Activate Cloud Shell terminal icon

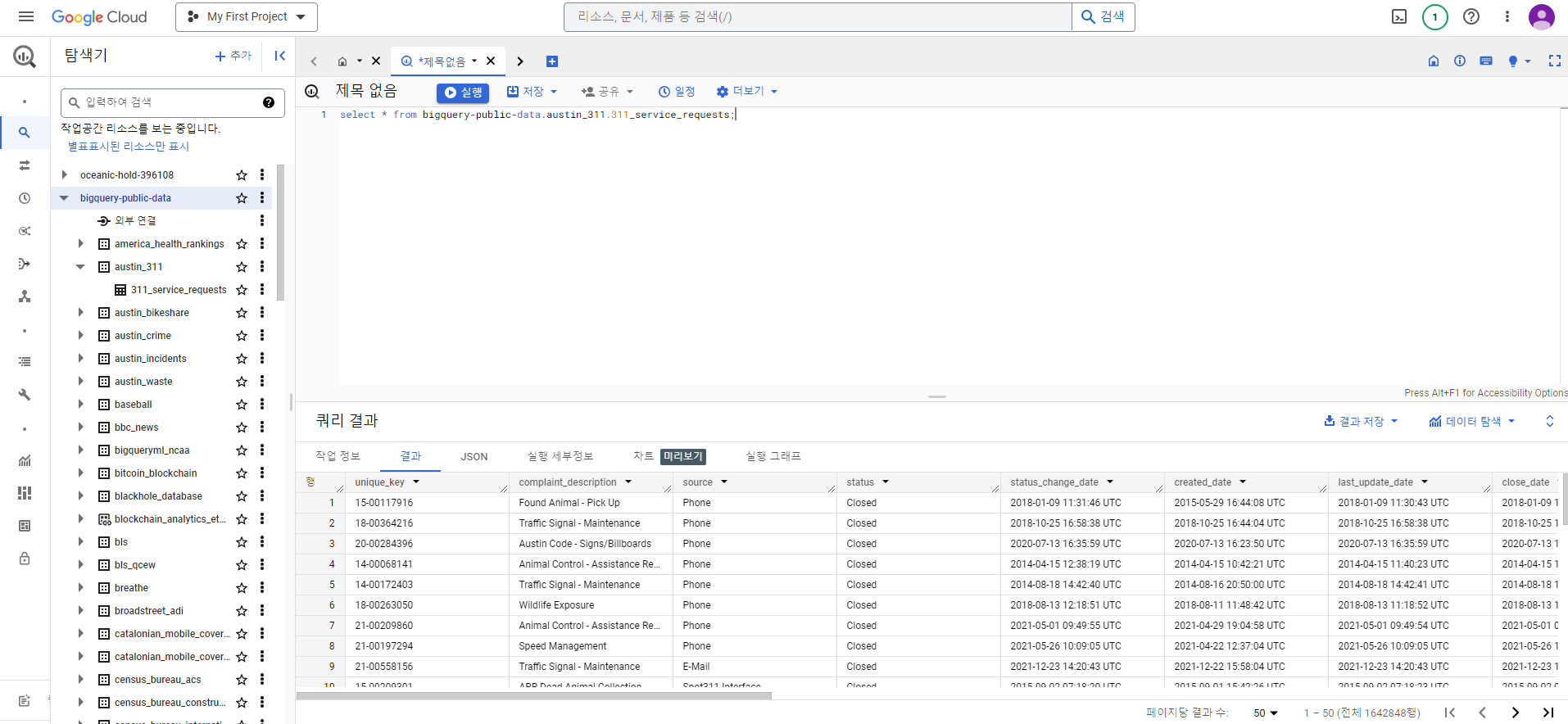click(1399, 16)
